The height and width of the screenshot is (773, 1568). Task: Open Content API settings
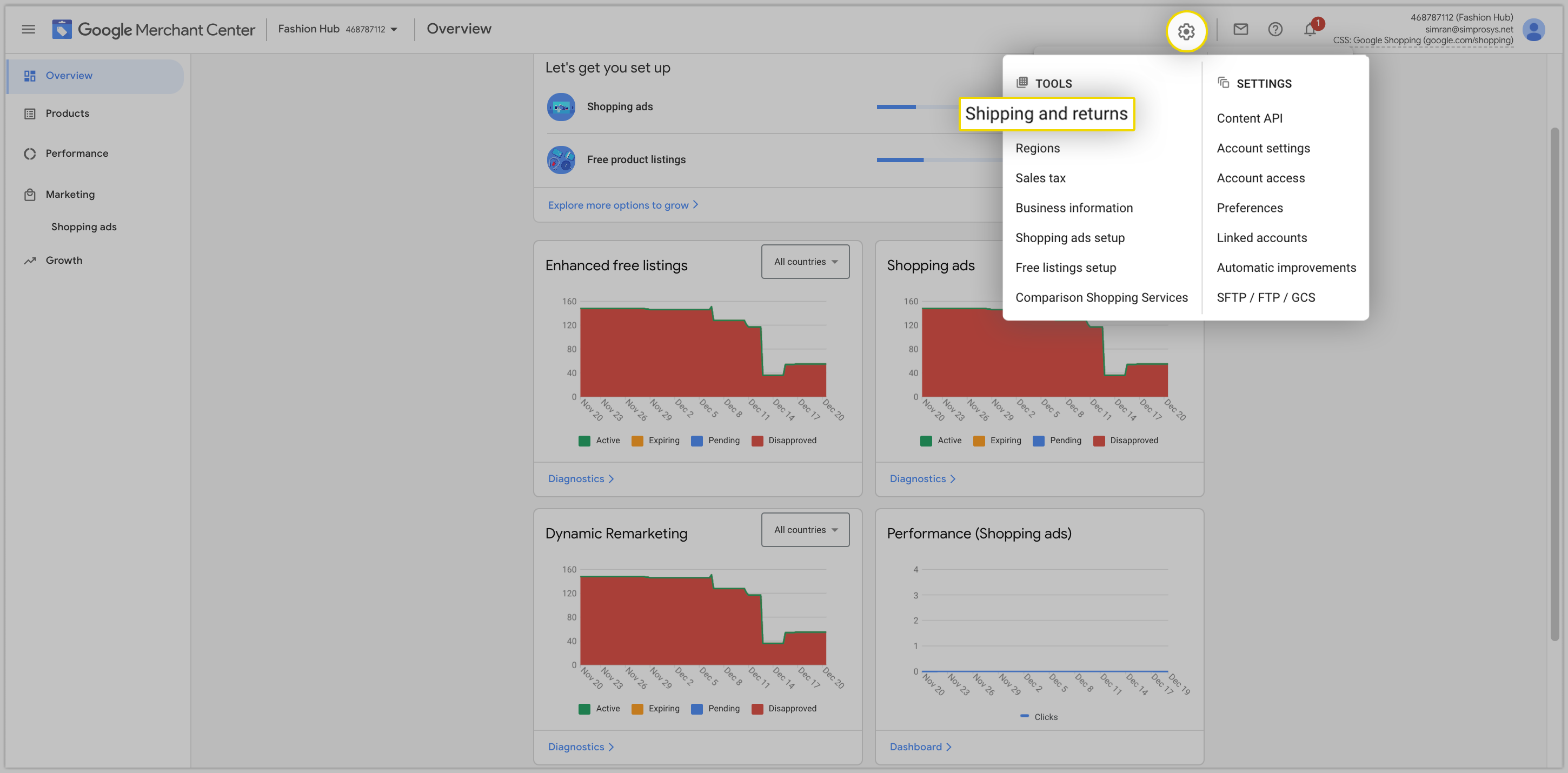click(1249, 118)
